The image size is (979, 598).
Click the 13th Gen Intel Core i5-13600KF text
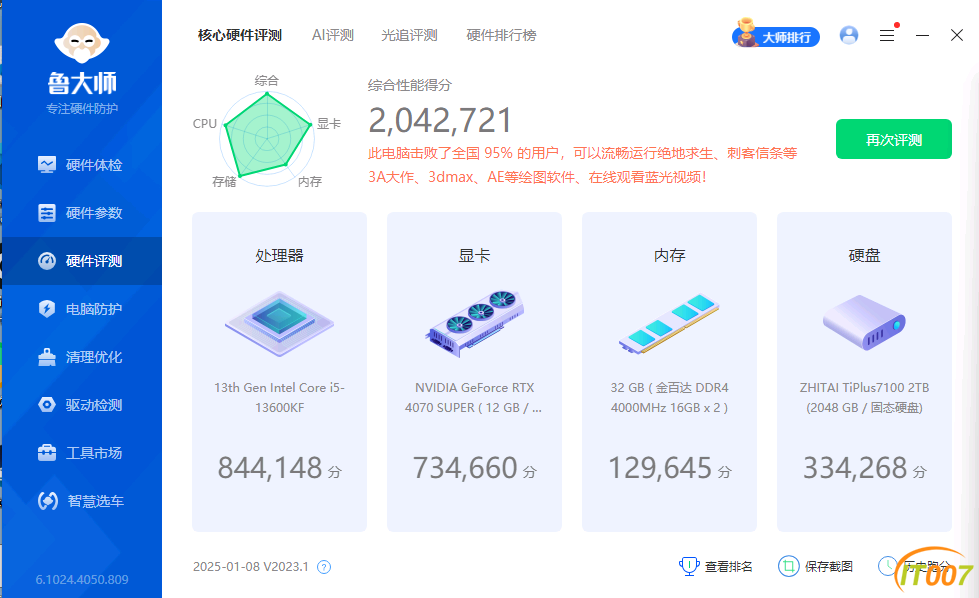[280, 398]
